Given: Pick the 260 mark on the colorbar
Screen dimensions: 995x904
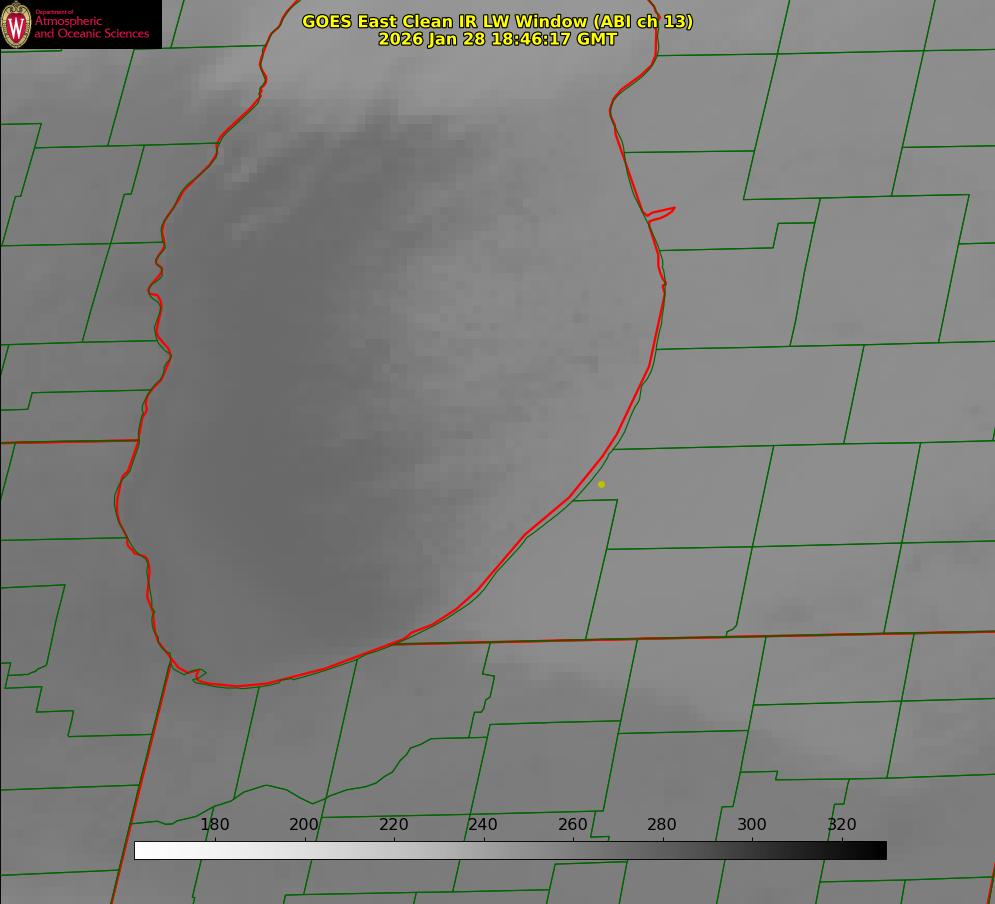Looking at the screenshot, I should [x=573, y=824].
